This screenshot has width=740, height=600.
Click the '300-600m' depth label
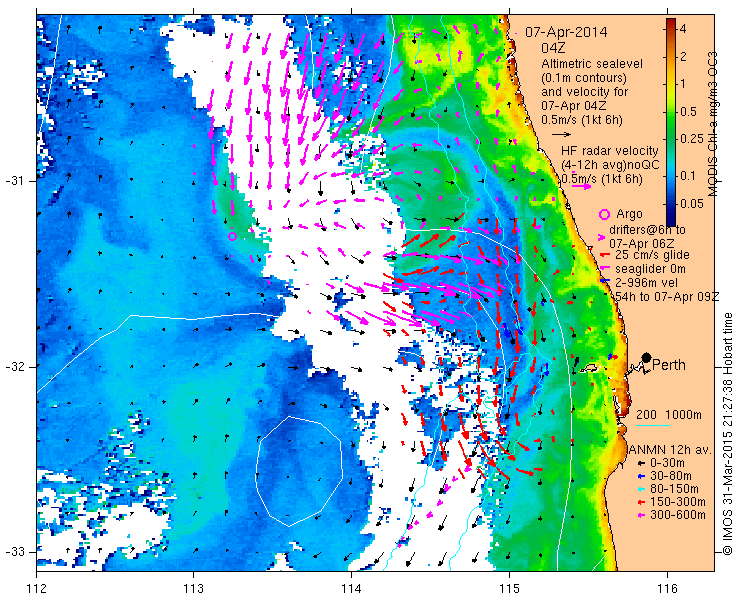(678, 515)
